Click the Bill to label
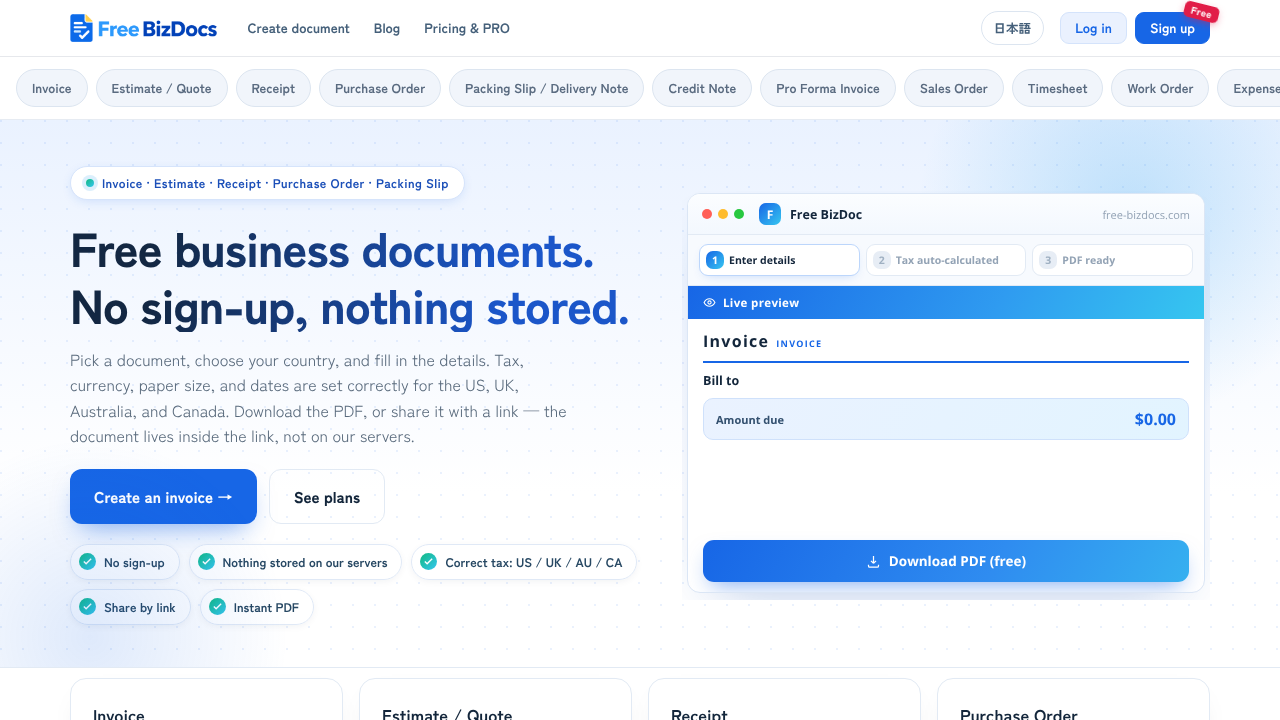Image resolution: width=1280 pixels, height=720 pixels. 721,381
